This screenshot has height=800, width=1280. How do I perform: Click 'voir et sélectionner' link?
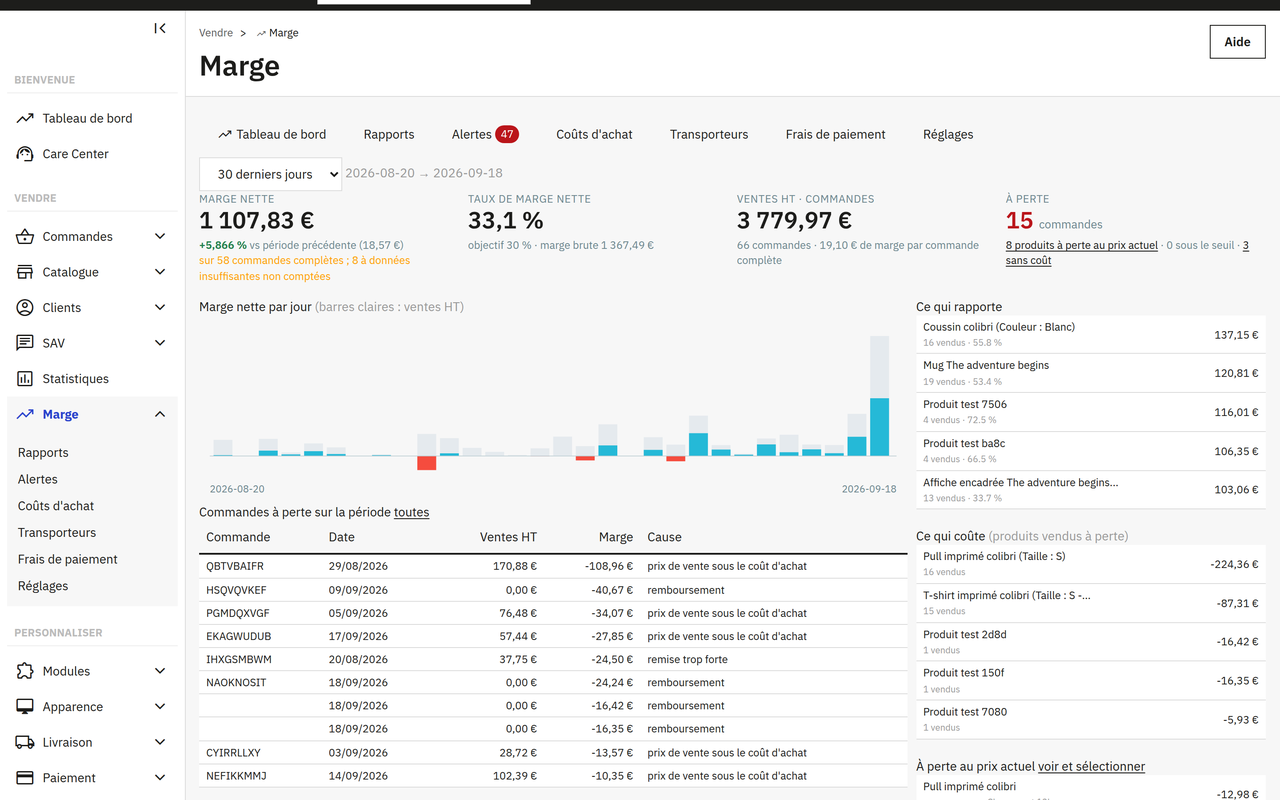click(x=1091, y=767)
